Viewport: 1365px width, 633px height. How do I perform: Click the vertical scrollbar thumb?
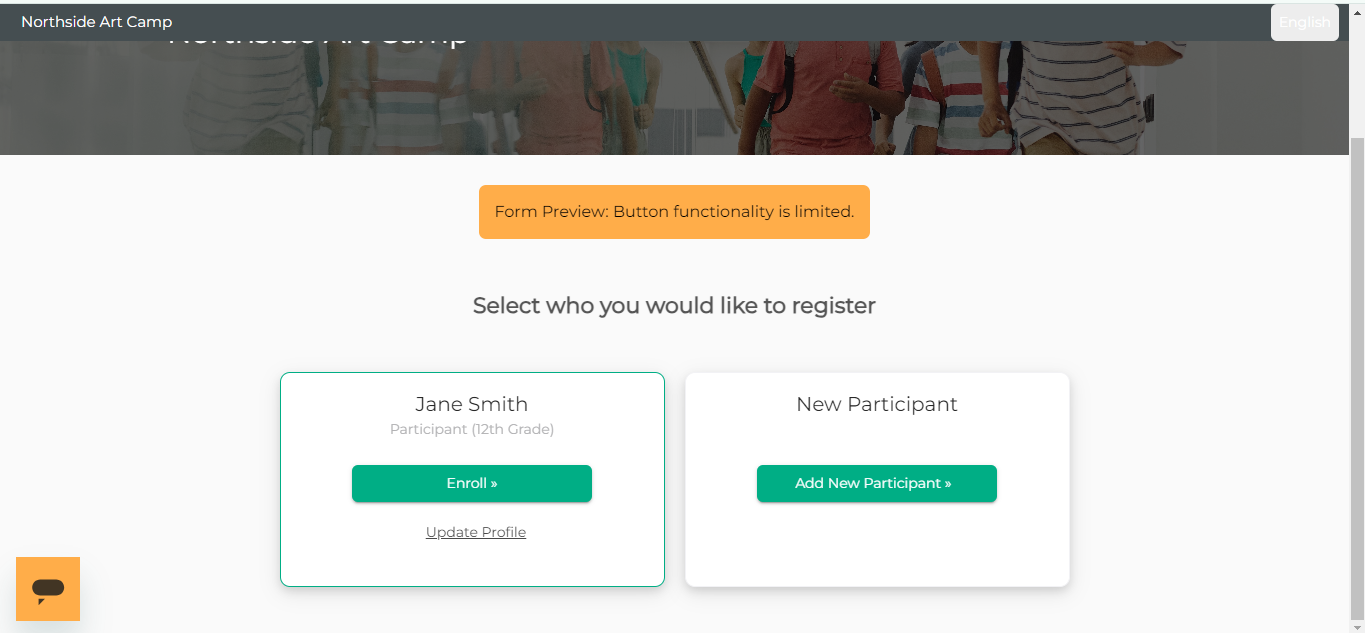pyautogui.click(x=1357, y=380)
